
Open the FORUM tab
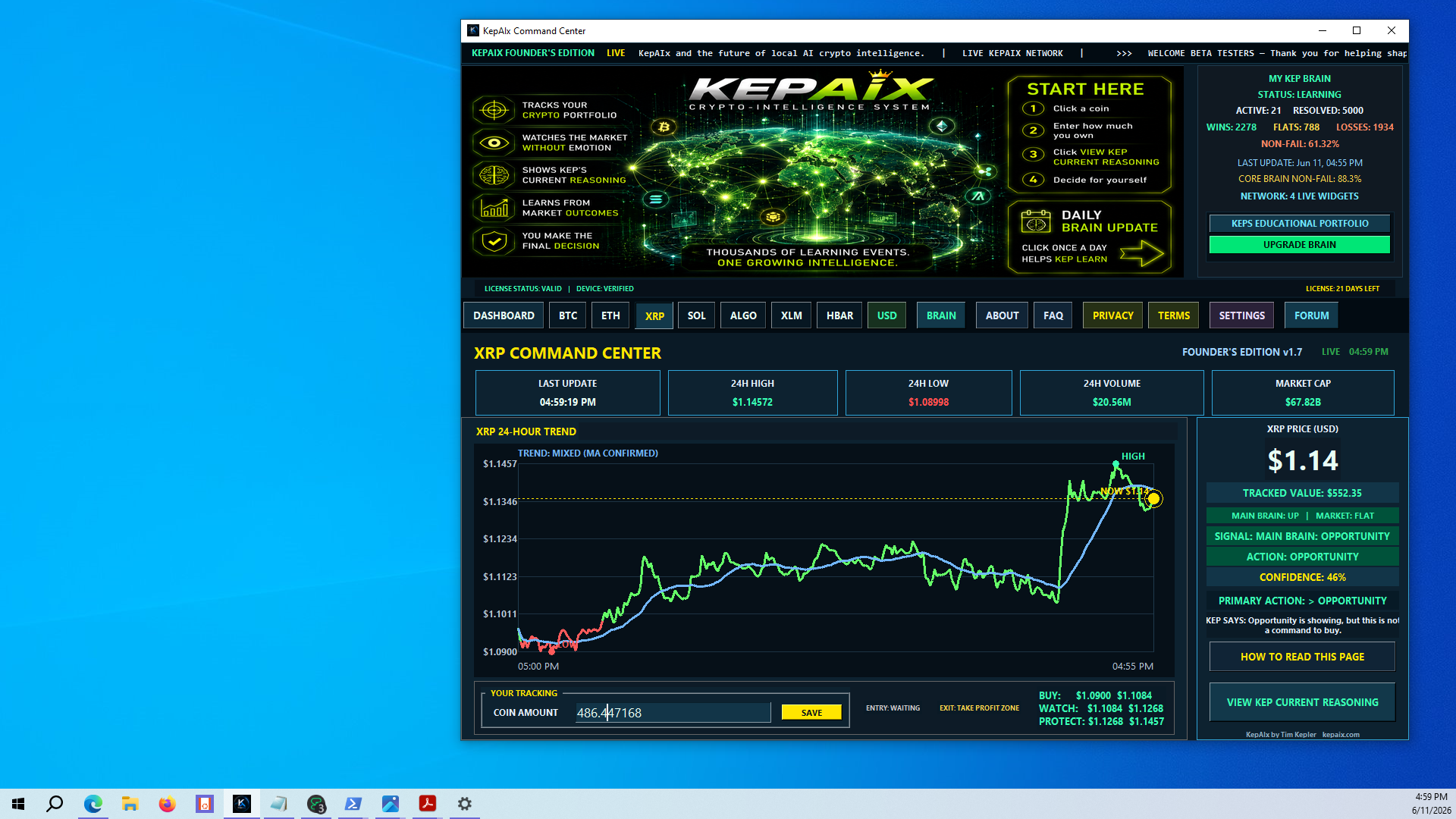click(1311, 315)
